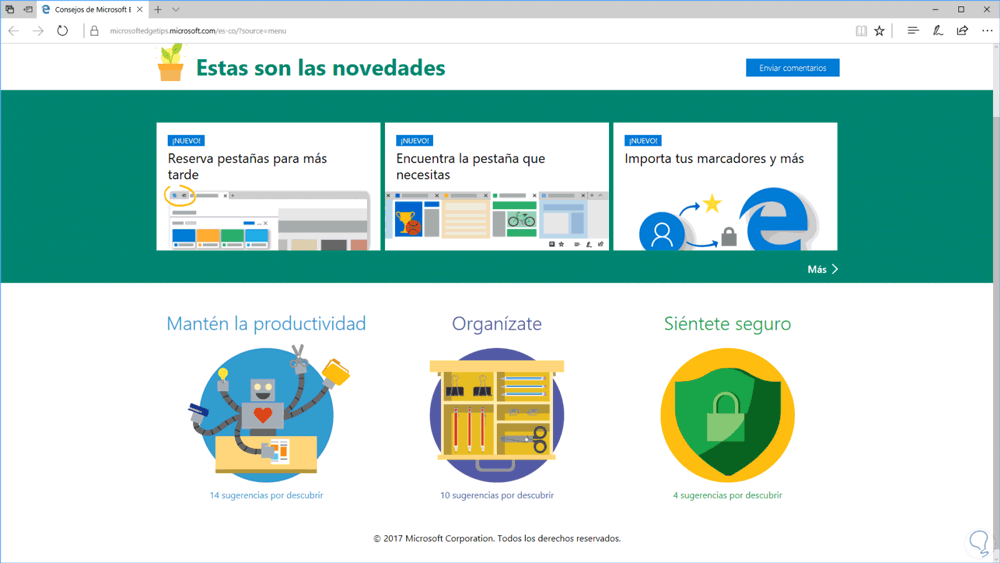The height and width of the screenshot is (563, 1000).
Task: Open Importa tus marcadores y más card
Action: 725,186
